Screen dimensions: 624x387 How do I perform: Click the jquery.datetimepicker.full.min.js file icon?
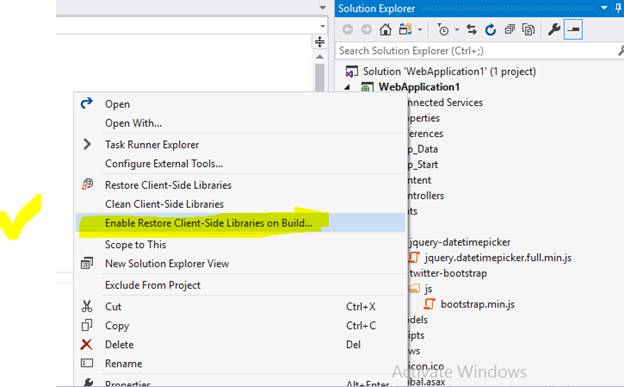414,258
